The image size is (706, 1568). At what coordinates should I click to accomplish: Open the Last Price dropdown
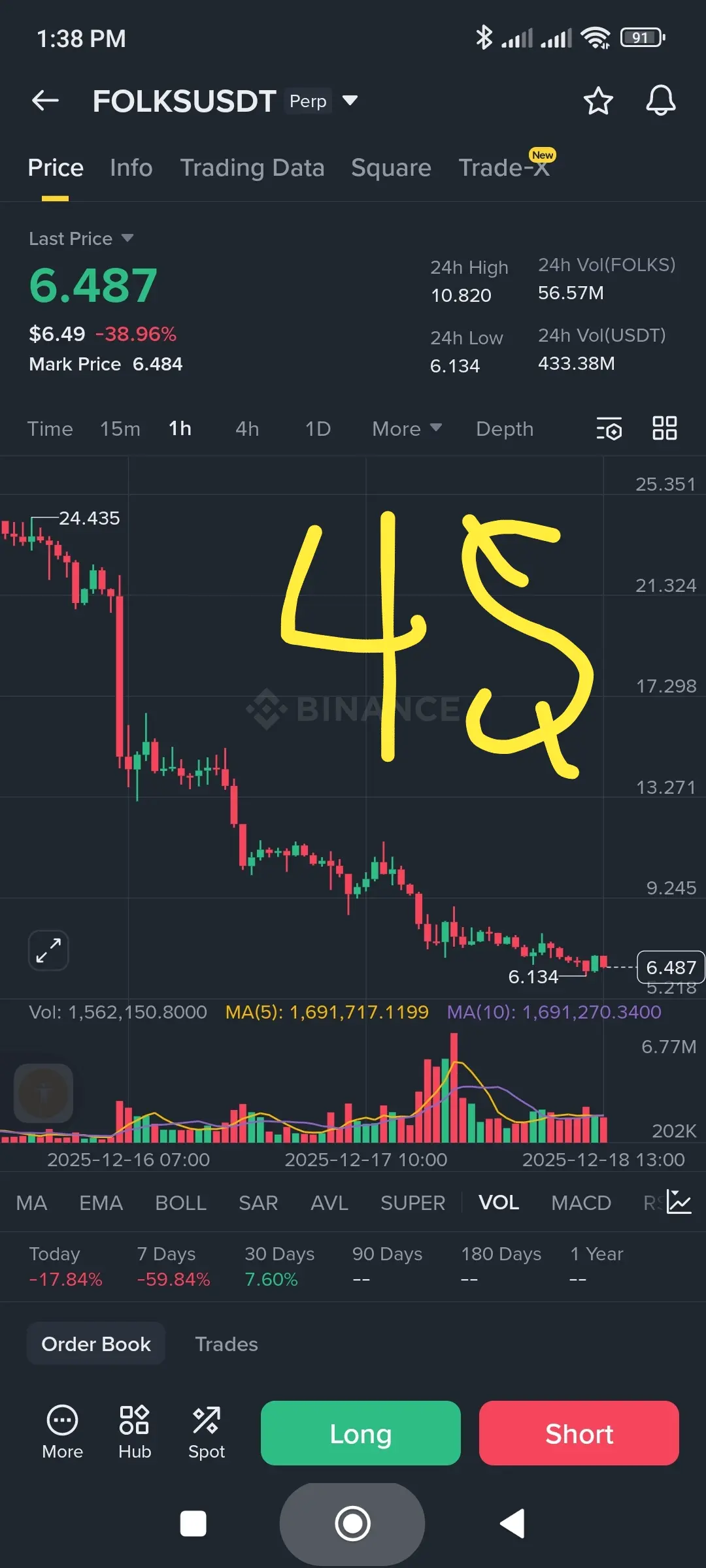[x=81, y=238]
